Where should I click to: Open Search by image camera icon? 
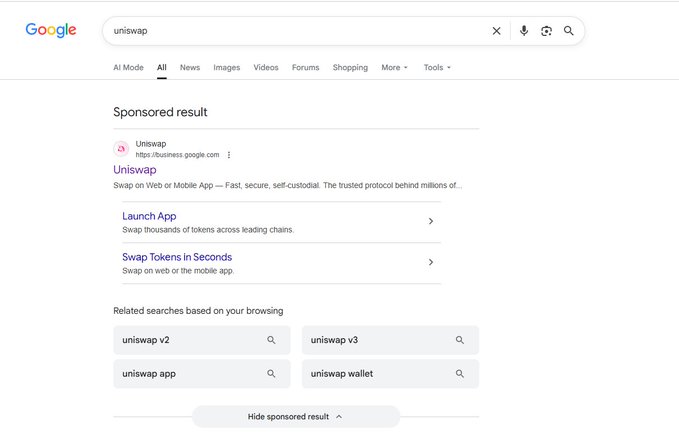click(546, 31)
